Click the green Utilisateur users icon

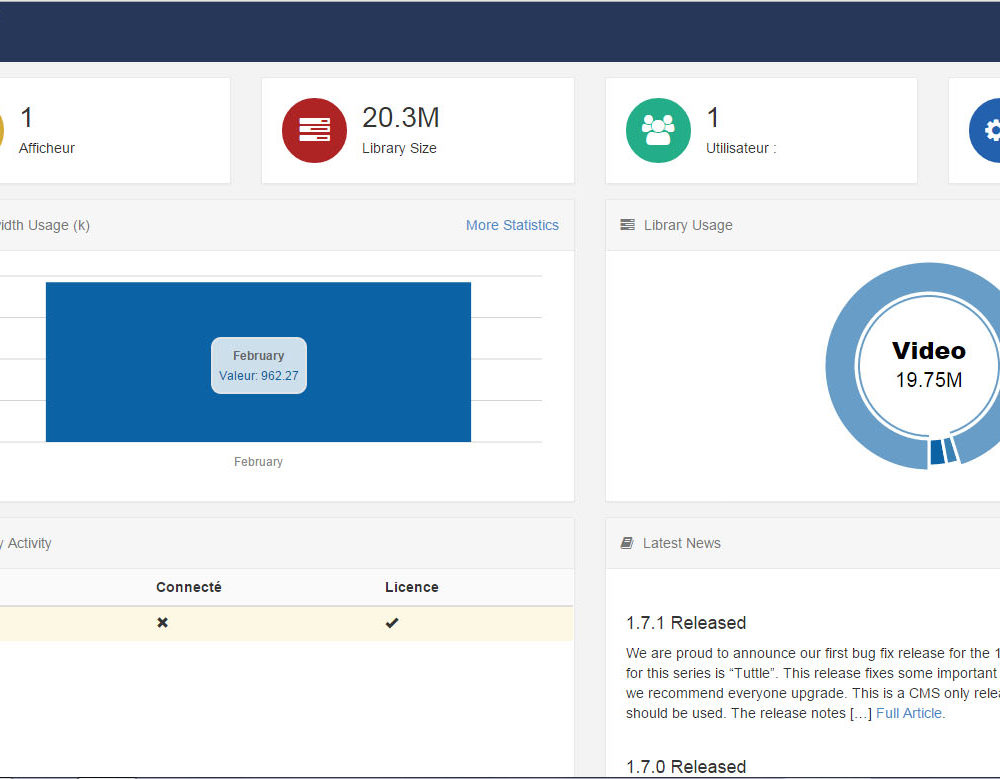click(658, 130)
